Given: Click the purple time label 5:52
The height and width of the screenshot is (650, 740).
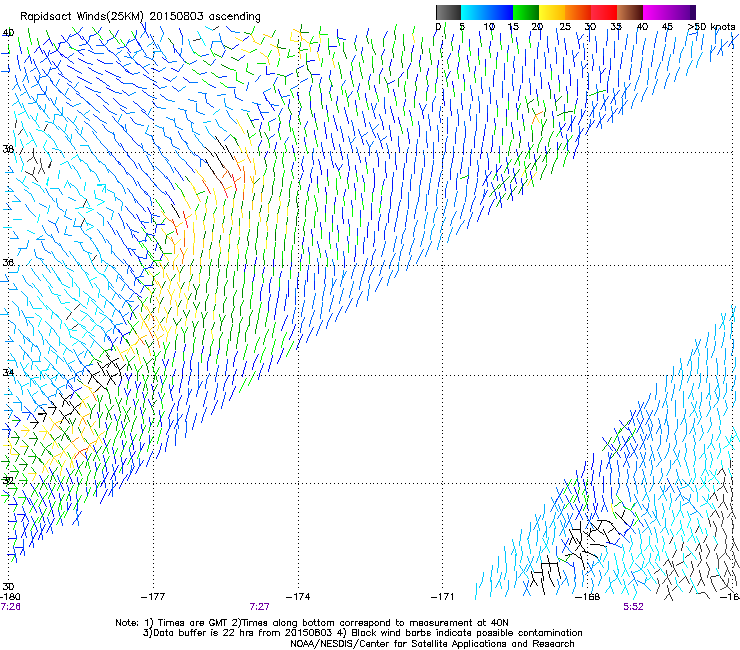Looking at the screenshot, I should [633, 607].
